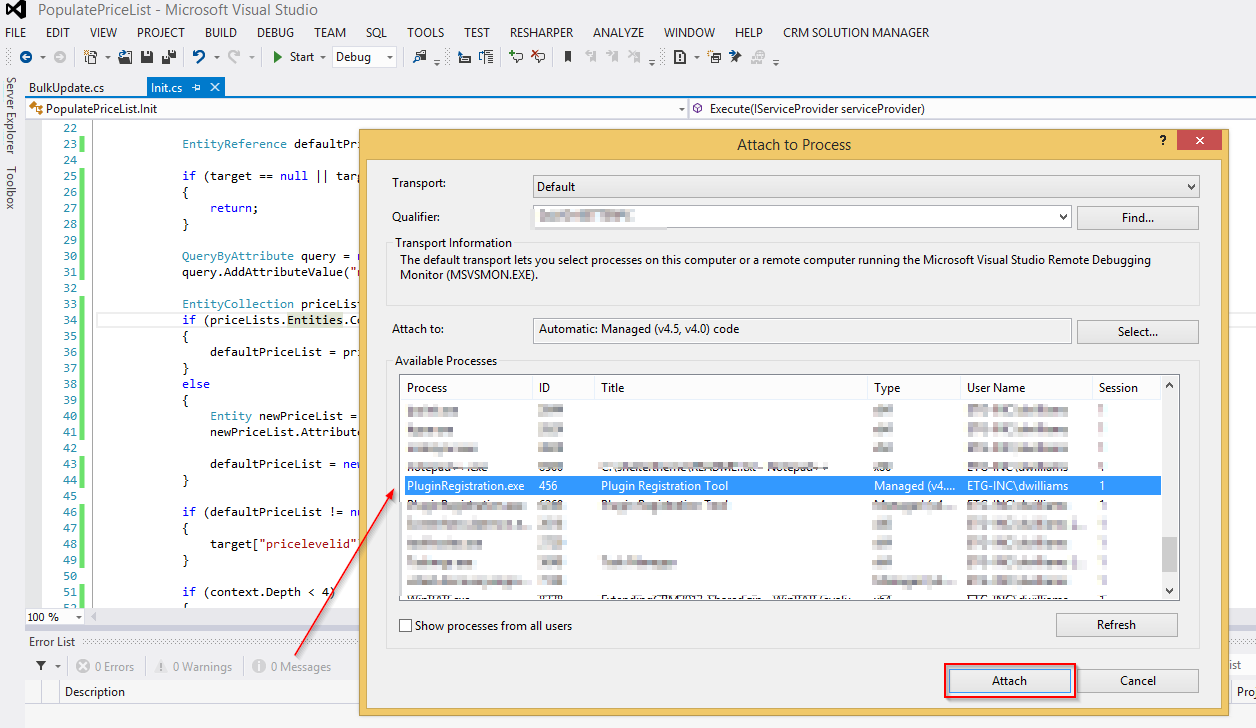Open the Start button dropdown arrow
This screenshot has width=1256, height=728.
click(323, 57)
